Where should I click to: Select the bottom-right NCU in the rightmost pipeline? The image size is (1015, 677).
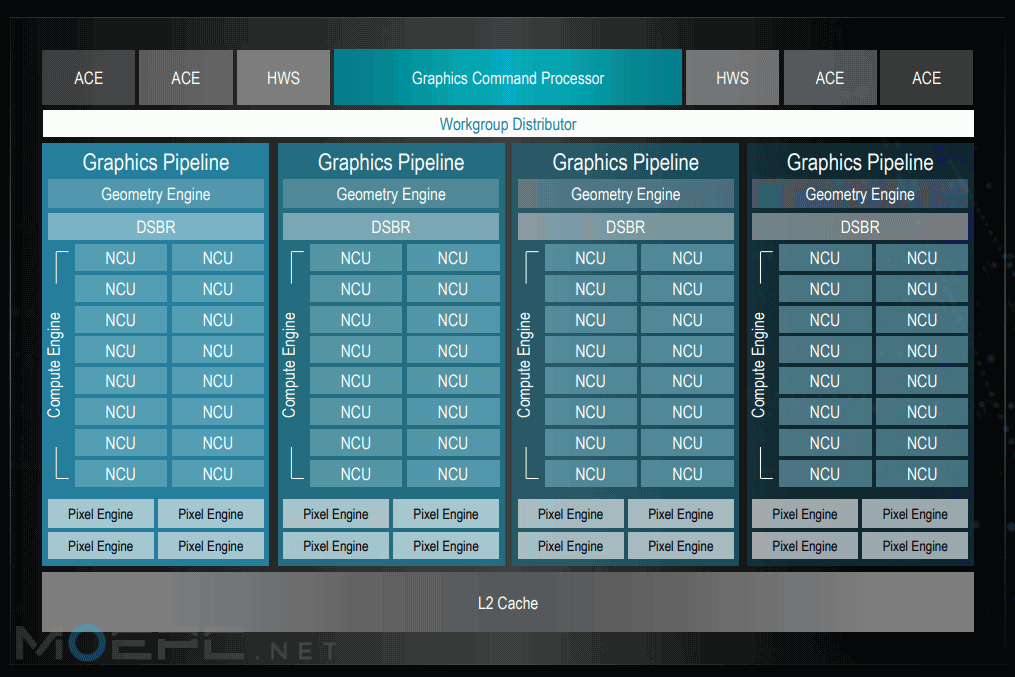[x=922, y=474]
